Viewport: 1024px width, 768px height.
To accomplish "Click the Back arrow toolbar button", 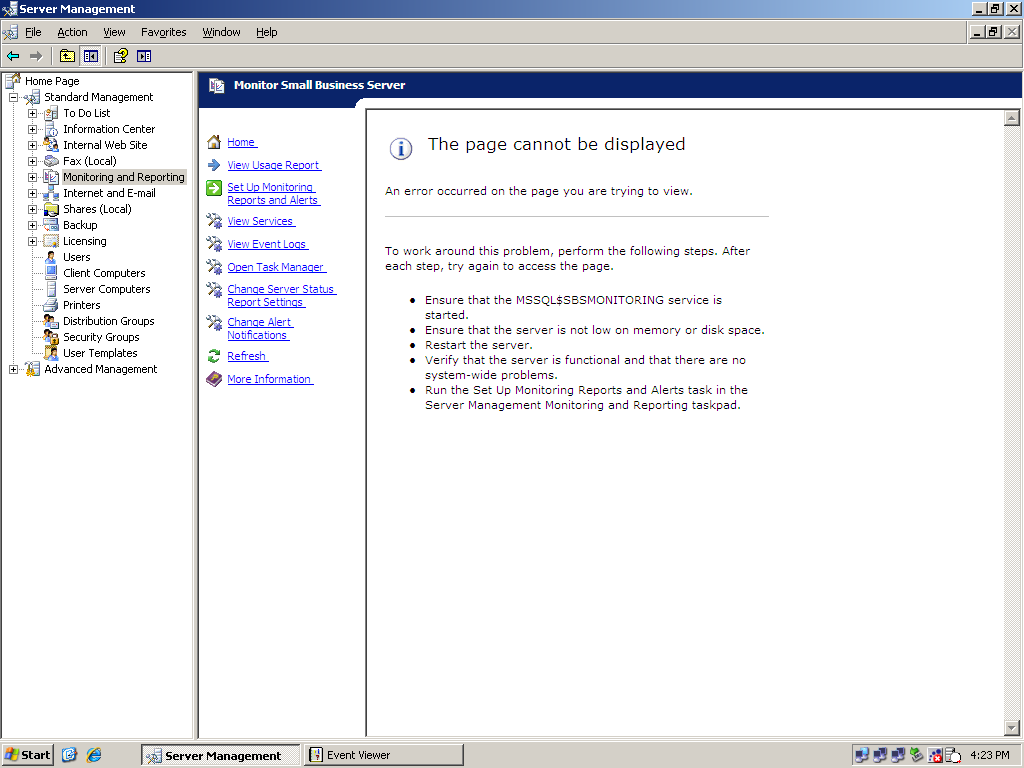I will coord(13,56).
